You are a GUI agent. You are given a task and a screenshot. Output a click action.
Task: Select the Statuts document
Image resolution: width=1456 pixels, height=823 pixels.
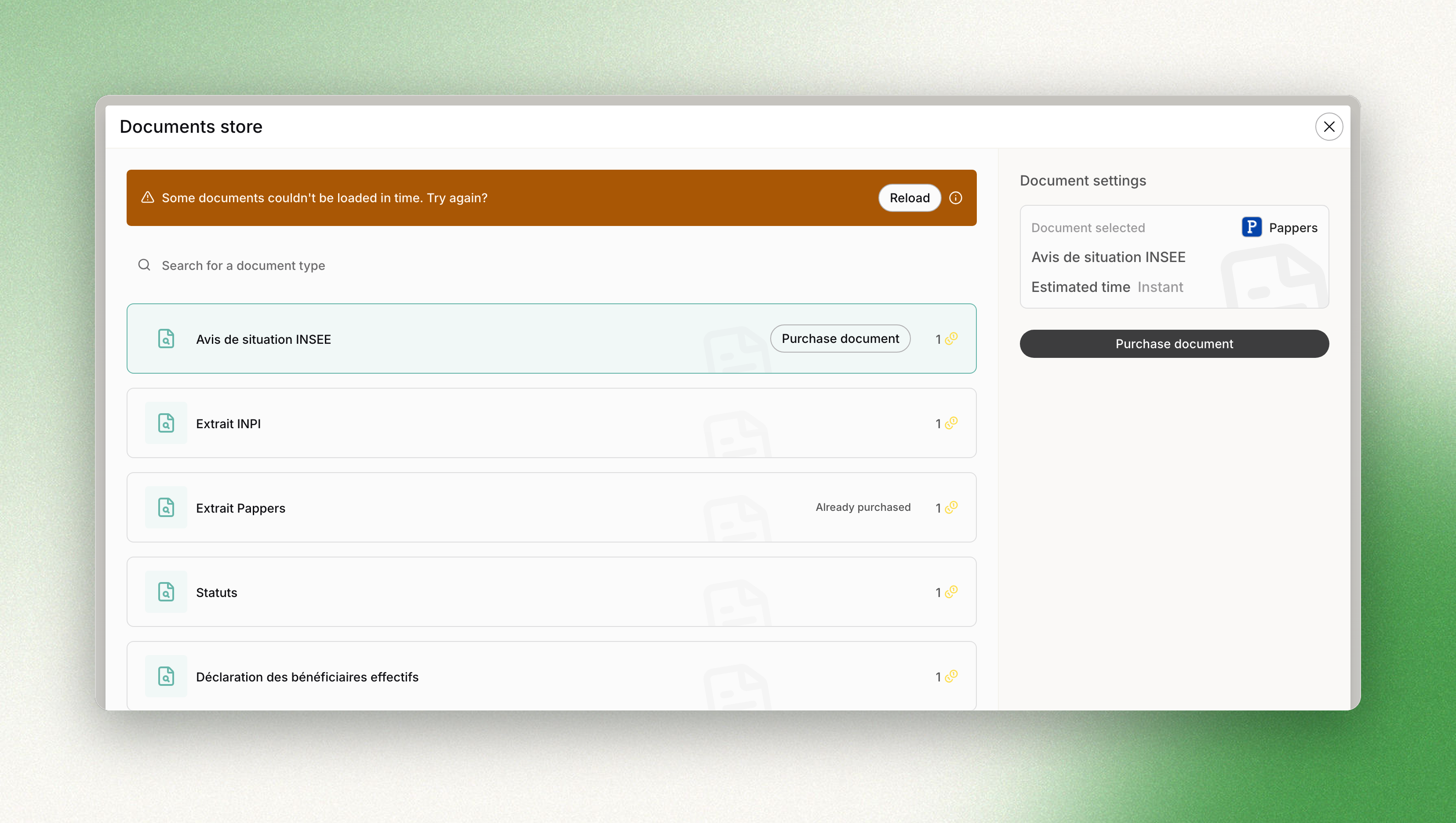(551, 592)
